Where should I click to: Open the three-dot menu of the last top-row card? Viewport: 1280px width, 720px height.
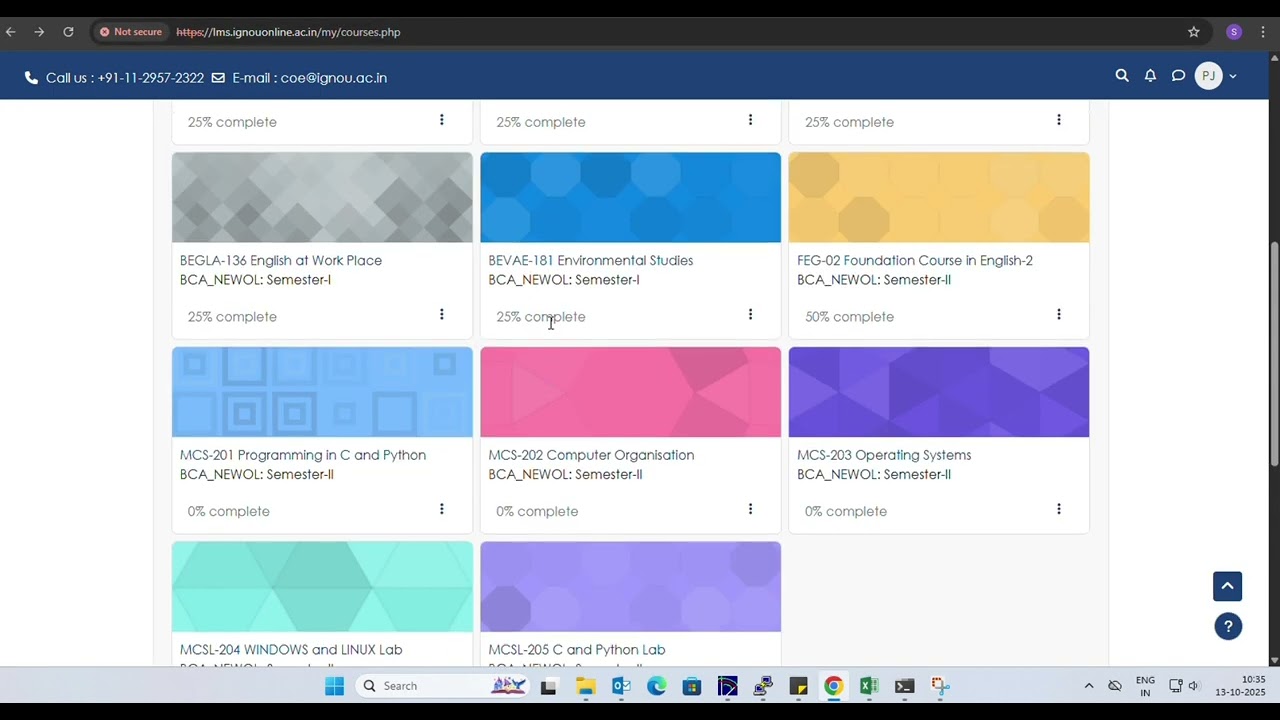coord(1059,120)
